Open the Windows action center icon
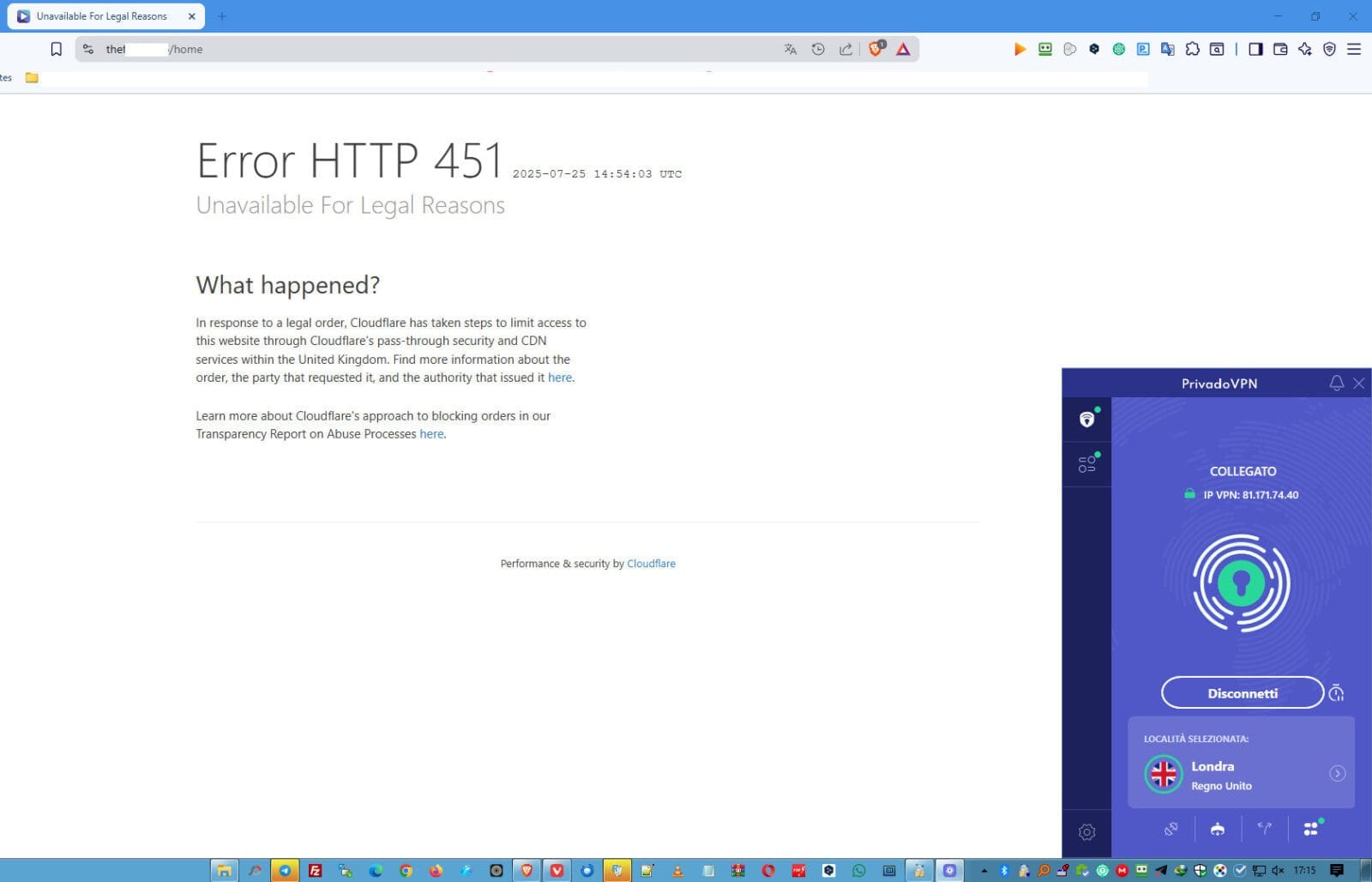The height and width of the screenshot is (882, 1372). point(1336,870)
